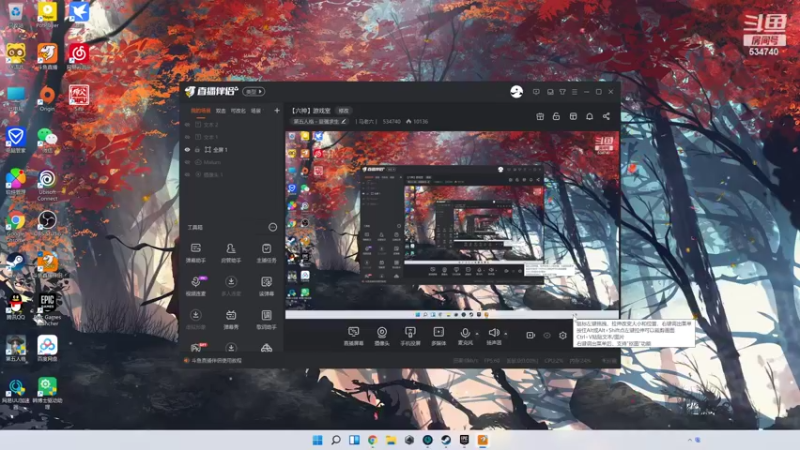The width and height of the screenshot is (800, 450).
Task: Add a 摄像头 camera source
Action: point(382,336)
